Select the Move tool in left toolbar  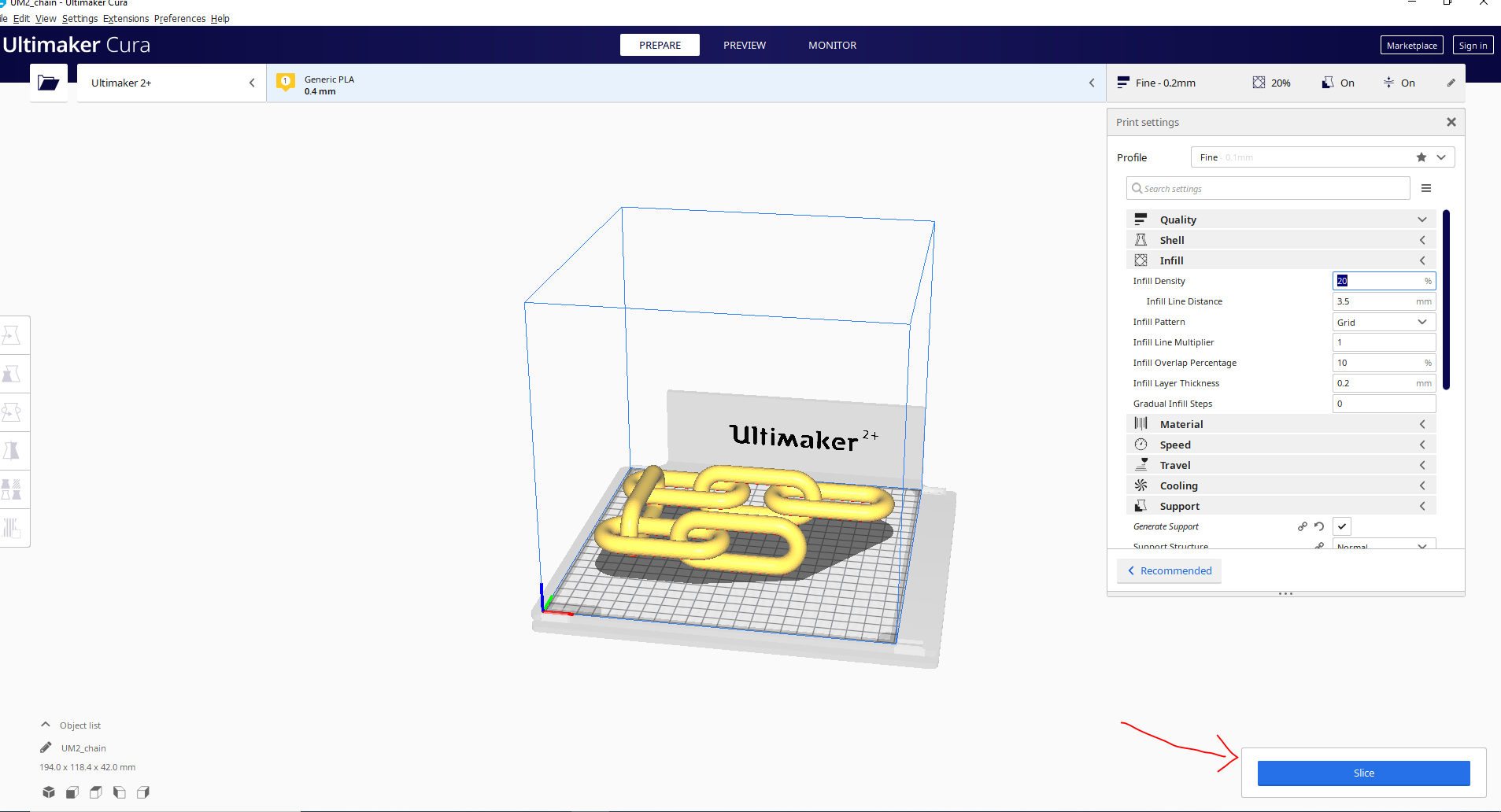pos(12,336)
